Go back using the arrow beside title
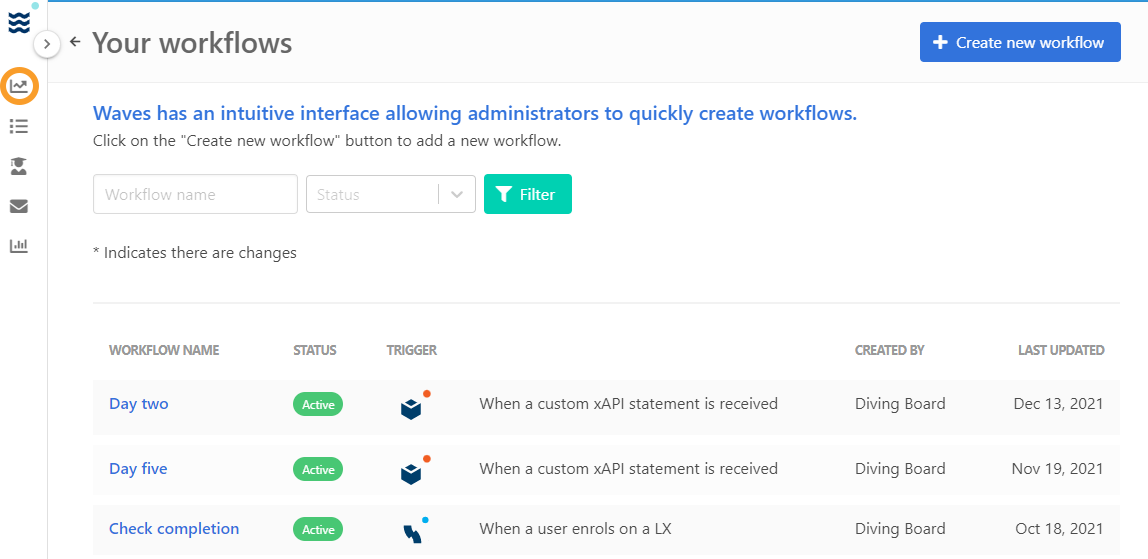Viewport: 1148px width, 559px height. pyautogui.click(x=75, y=42)
